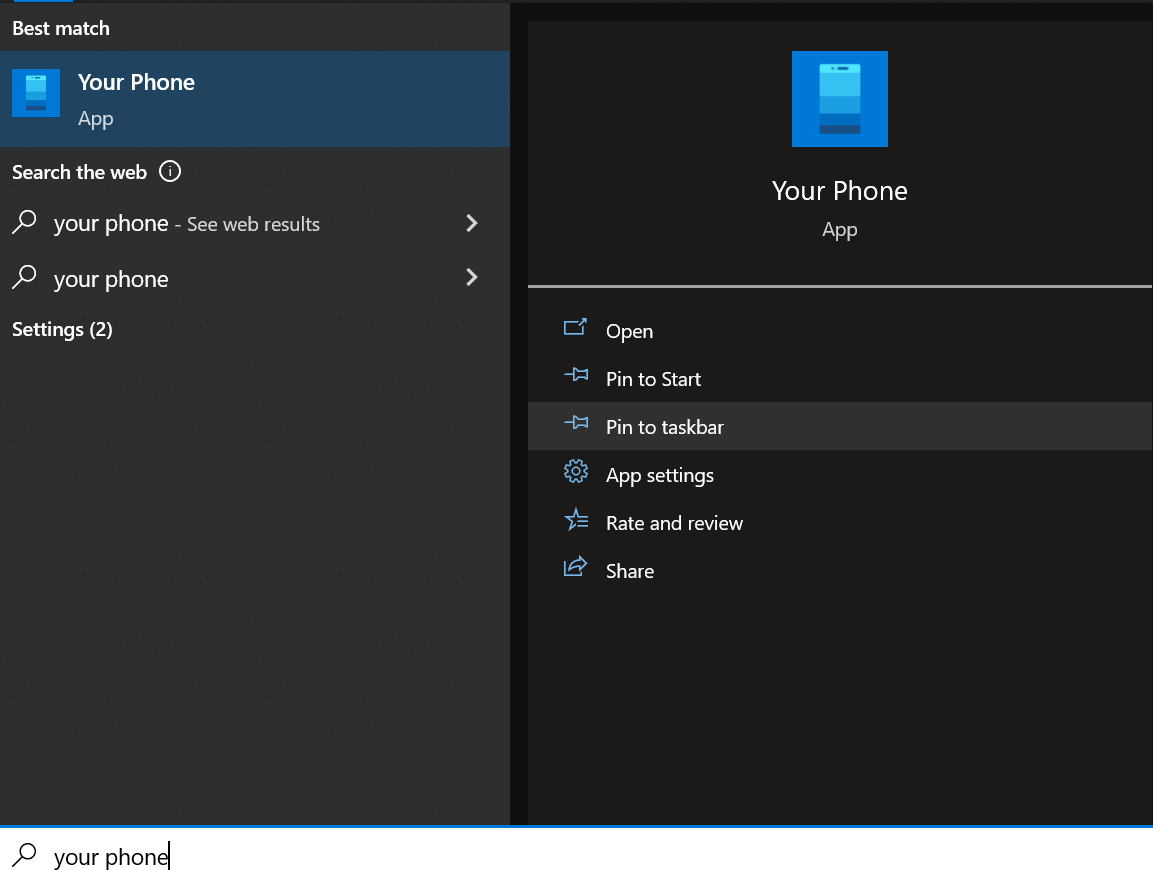This screenshot has width=1153, height=870.
Task: Click the info icon next to Search the web
Action: point(170,171)
